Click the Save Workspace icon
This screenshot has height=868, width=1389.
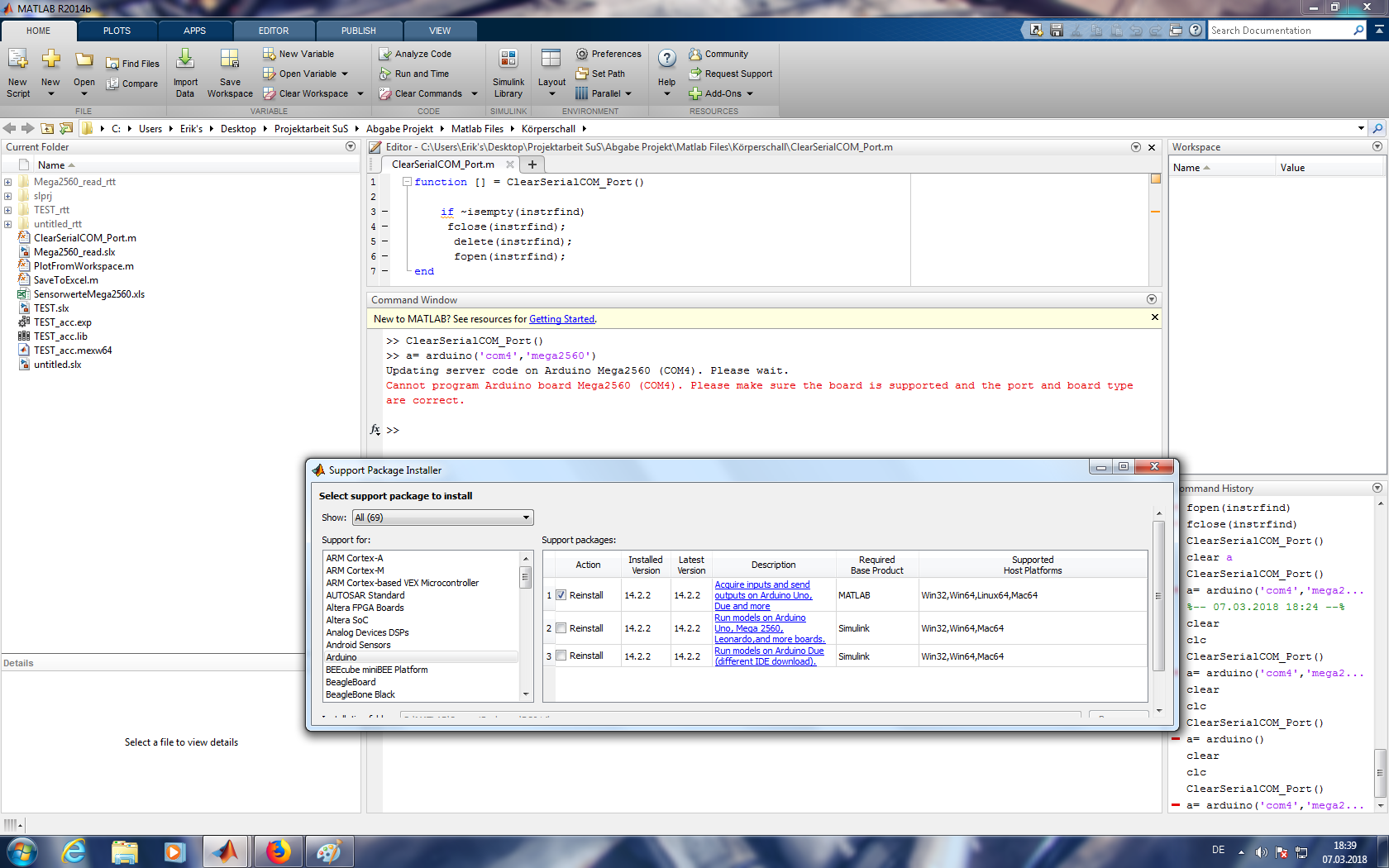(x=230, y=60)
